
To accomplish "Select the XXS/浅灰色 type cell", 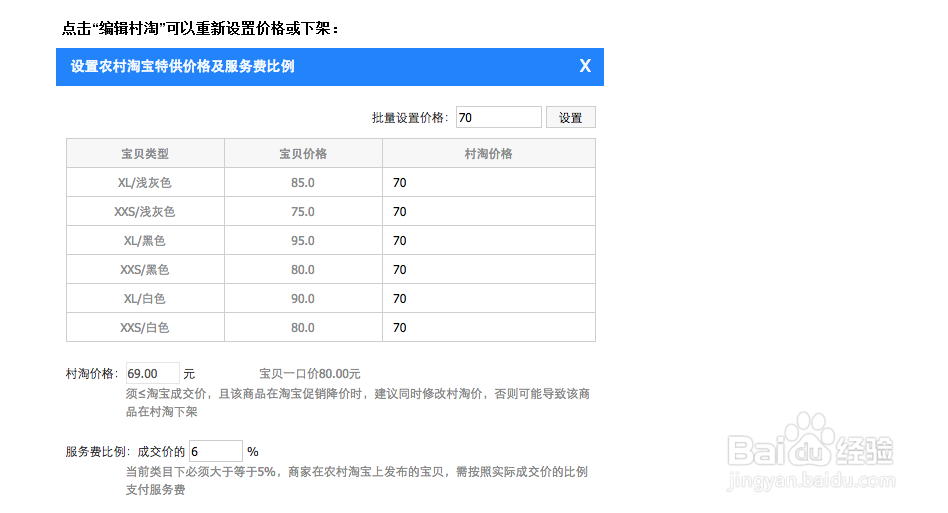I will (x=145, y=211).
